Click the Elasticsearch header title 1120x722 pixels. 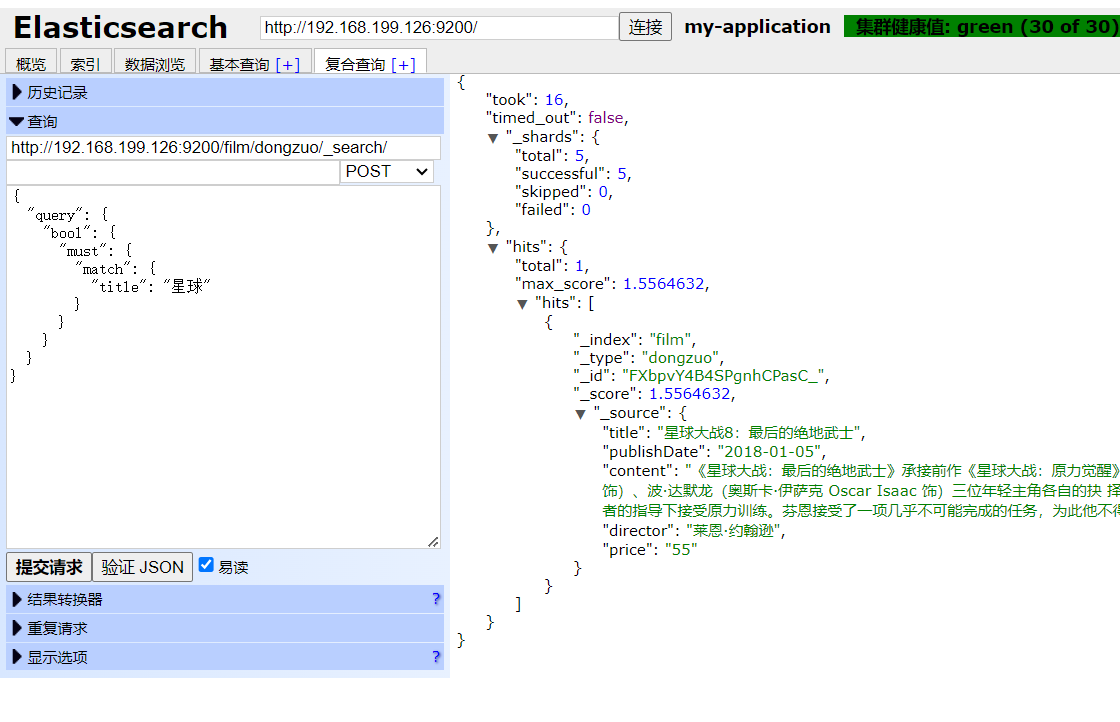pyautogui.click(x=120, y=28)
